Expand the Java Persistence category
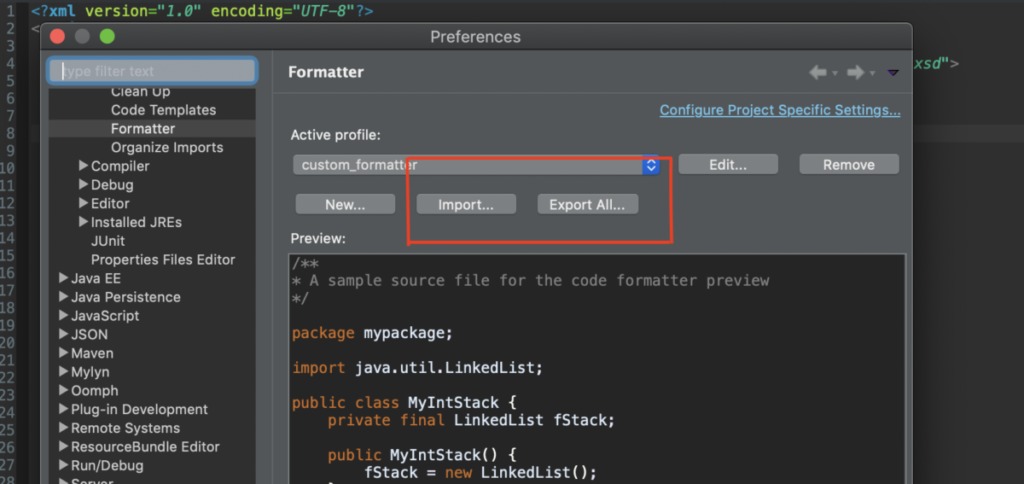This screenshot has width=1024, height=484. pos(63,297)
